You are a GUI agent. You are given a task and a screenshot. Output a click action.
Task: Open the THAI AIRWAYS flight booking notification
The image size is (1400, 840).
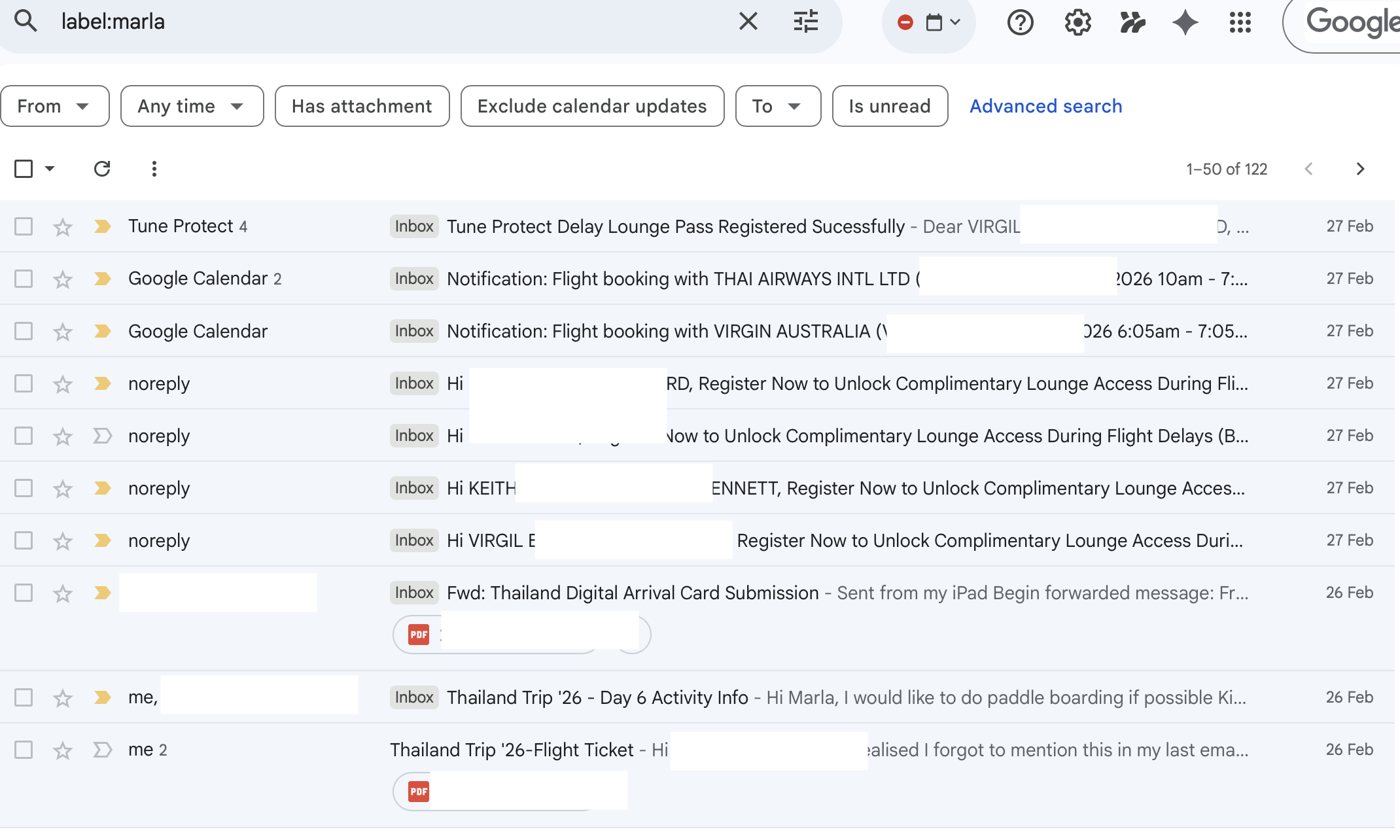(x=697, y=279)
